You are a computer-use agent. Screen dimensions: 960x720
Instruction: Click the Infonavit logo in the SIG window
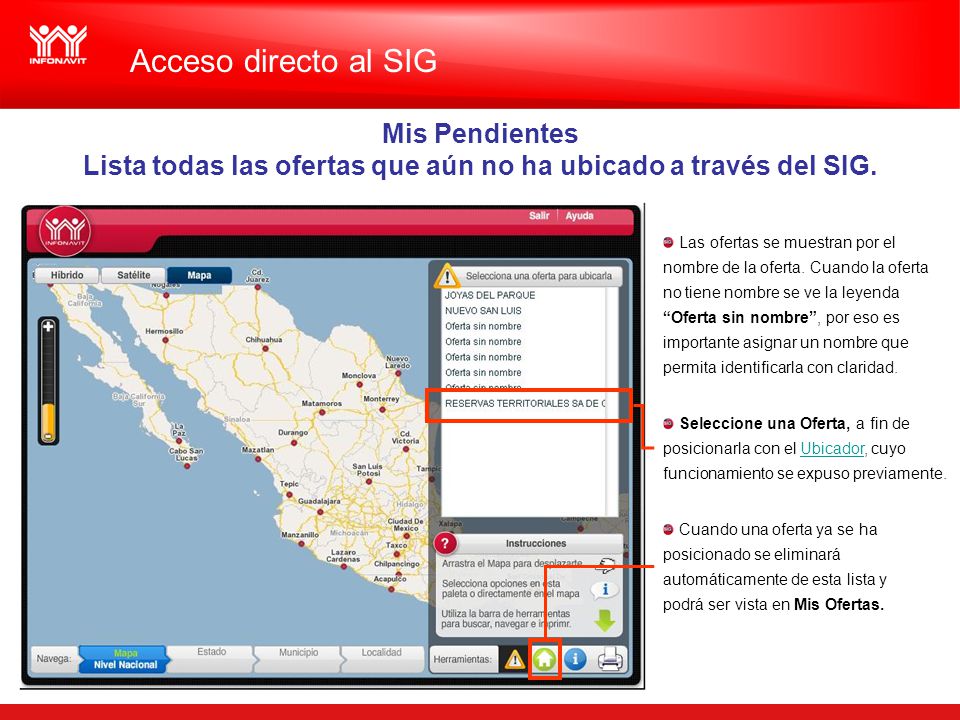(x=65, y=231)
